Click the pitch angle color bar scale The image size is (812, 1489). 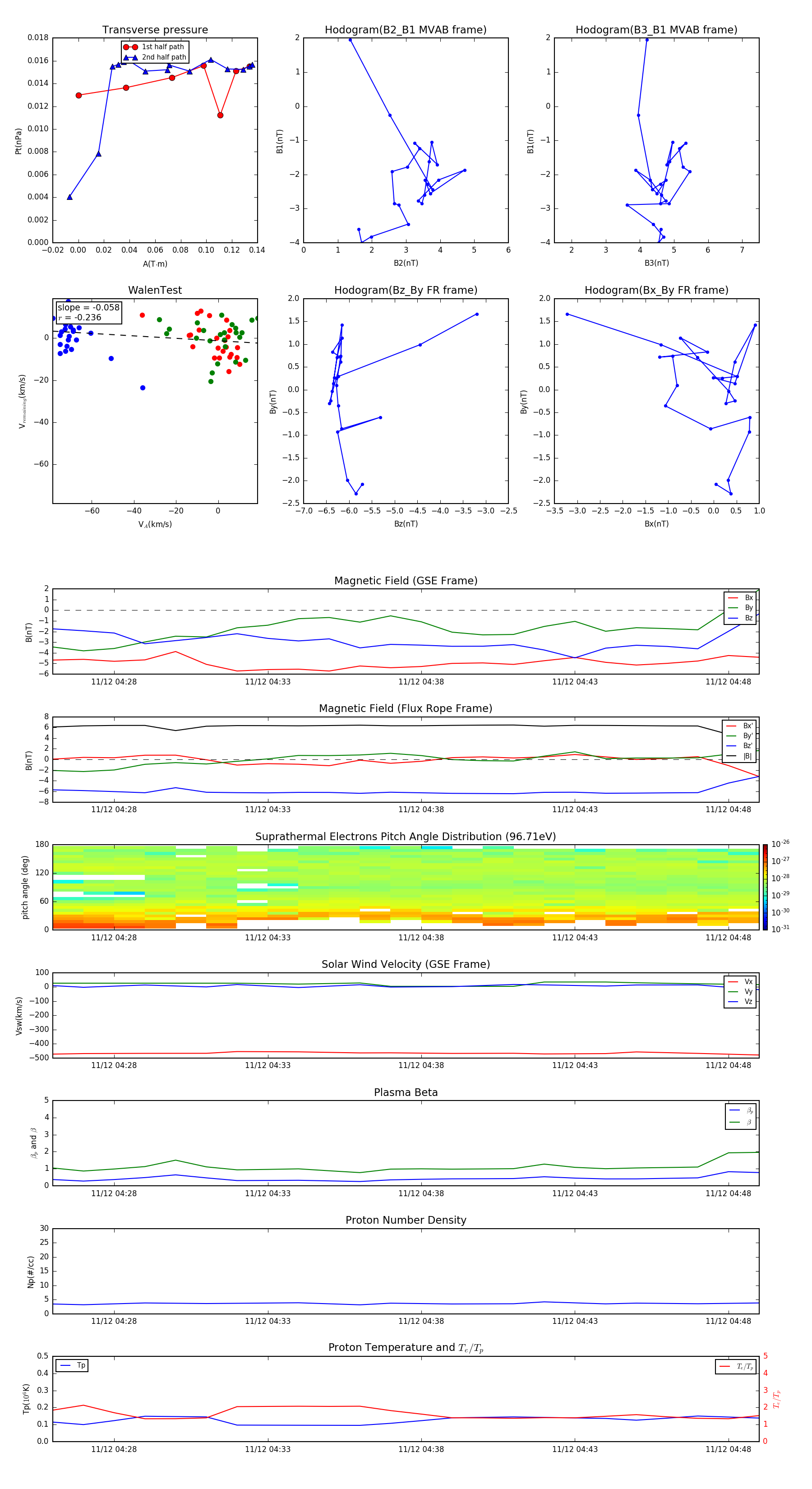coord(765,887)
